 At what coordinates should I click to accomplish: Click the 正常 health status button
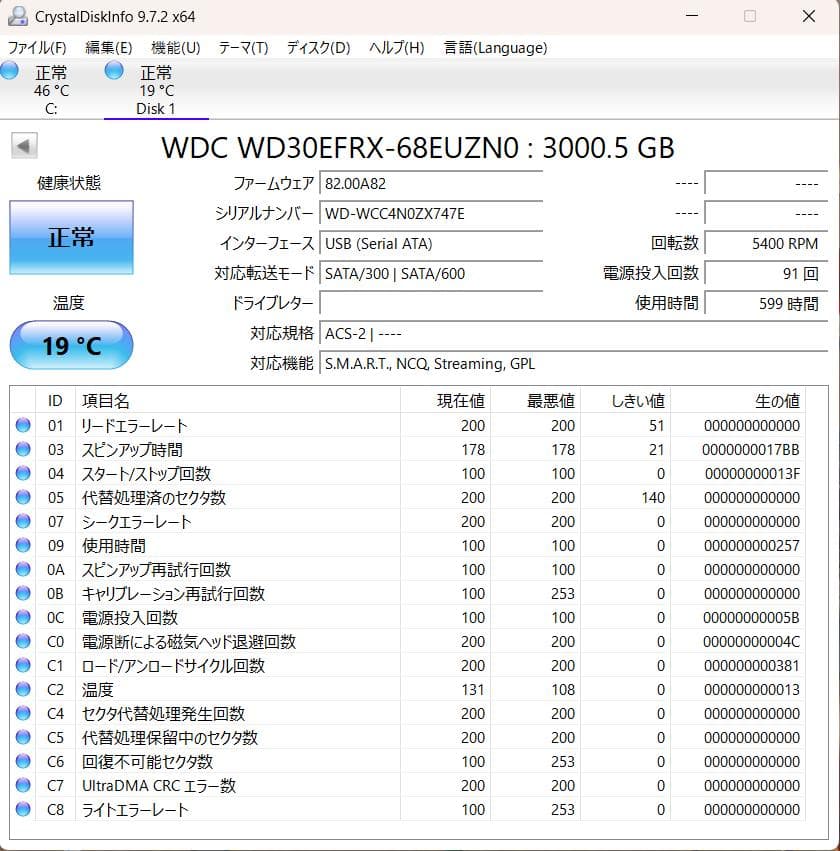click(x=70, y=238)
